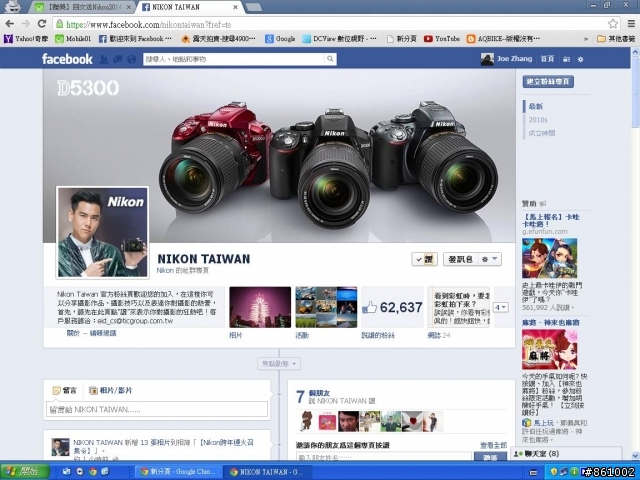
Task: Click the Windows Start button
Action: [x=24, y=472]
